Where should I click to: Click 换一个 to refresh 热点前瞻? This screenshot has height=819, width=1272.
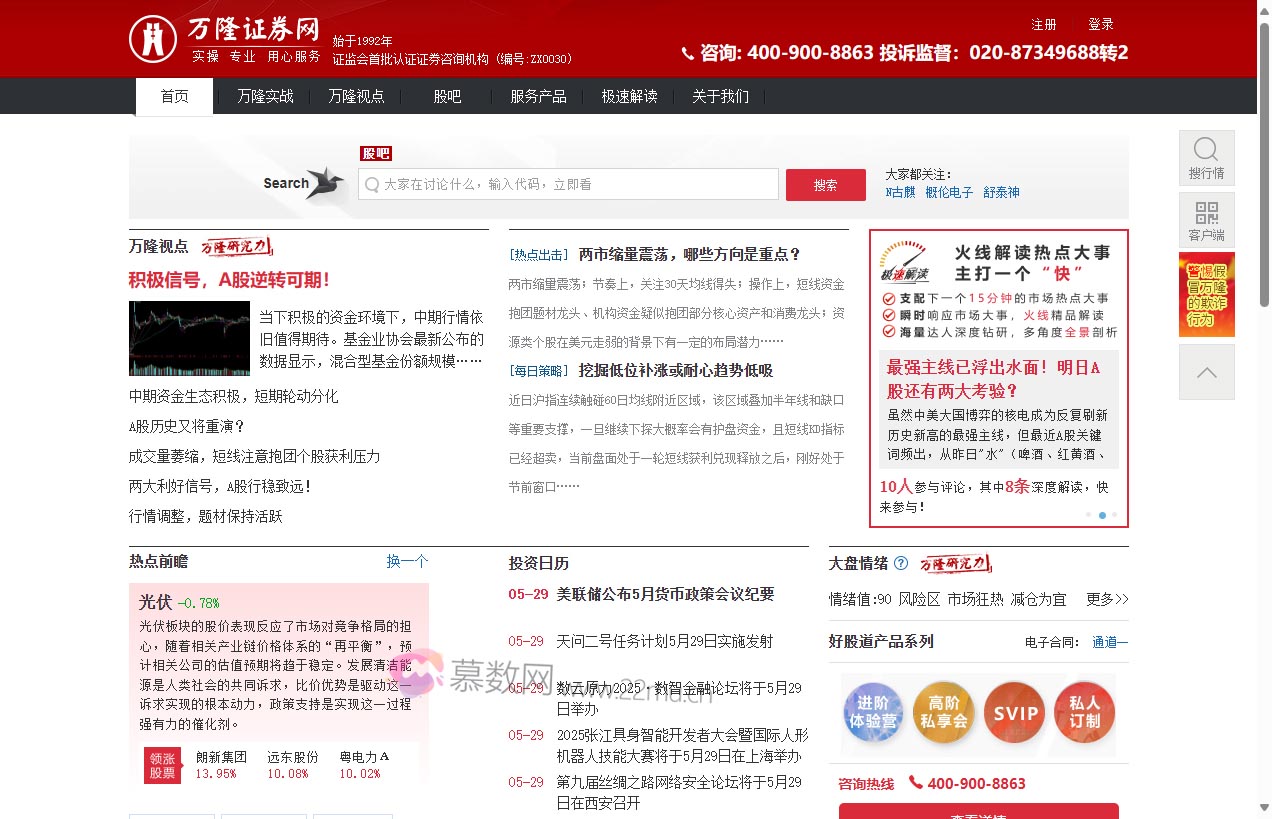tap(407, 561)
